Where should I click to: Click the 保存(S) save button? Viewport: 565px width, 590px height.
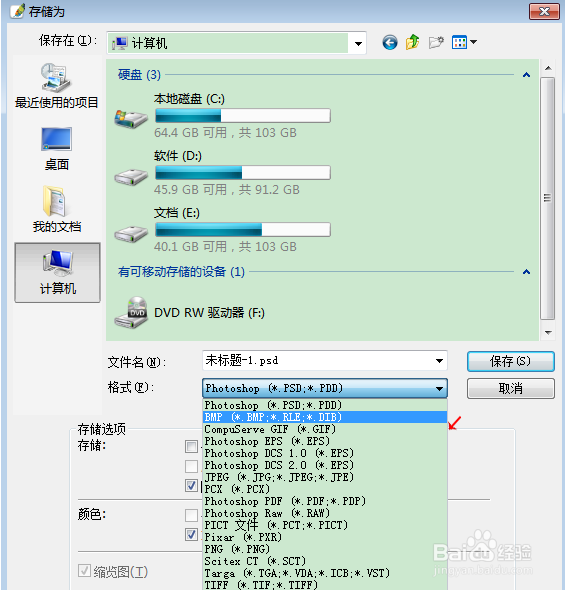coord(510,361)
